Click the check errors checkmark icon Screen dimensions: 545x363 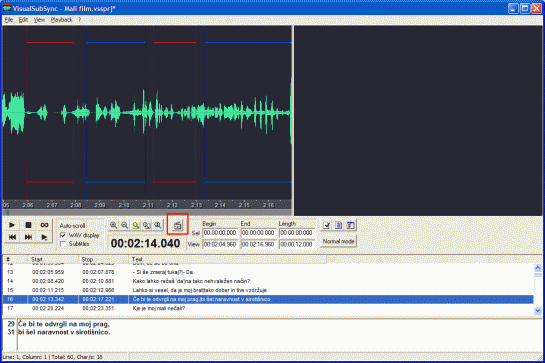(x=326, y=225)
